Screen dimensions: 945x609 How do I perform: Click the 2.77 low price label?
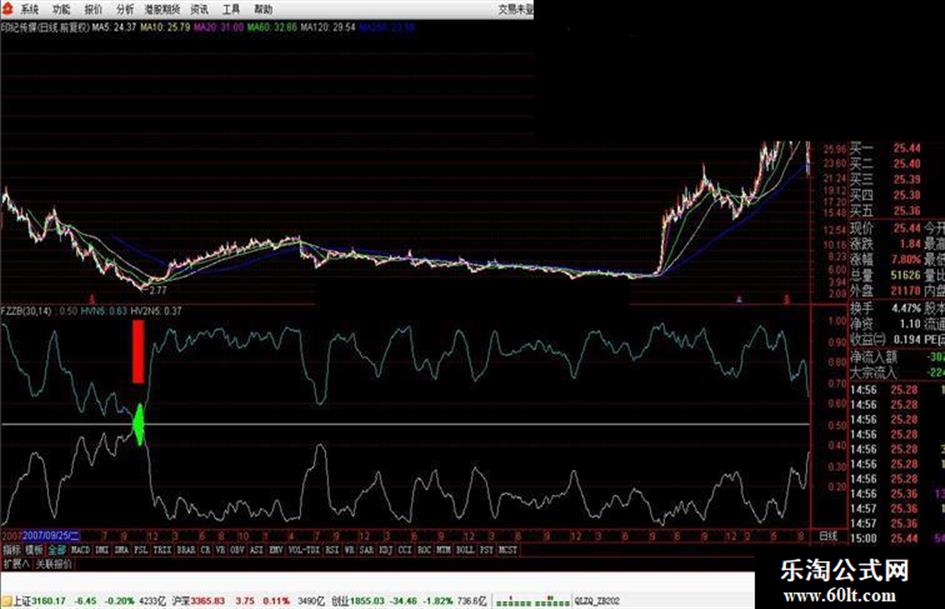tap(157, 291)
